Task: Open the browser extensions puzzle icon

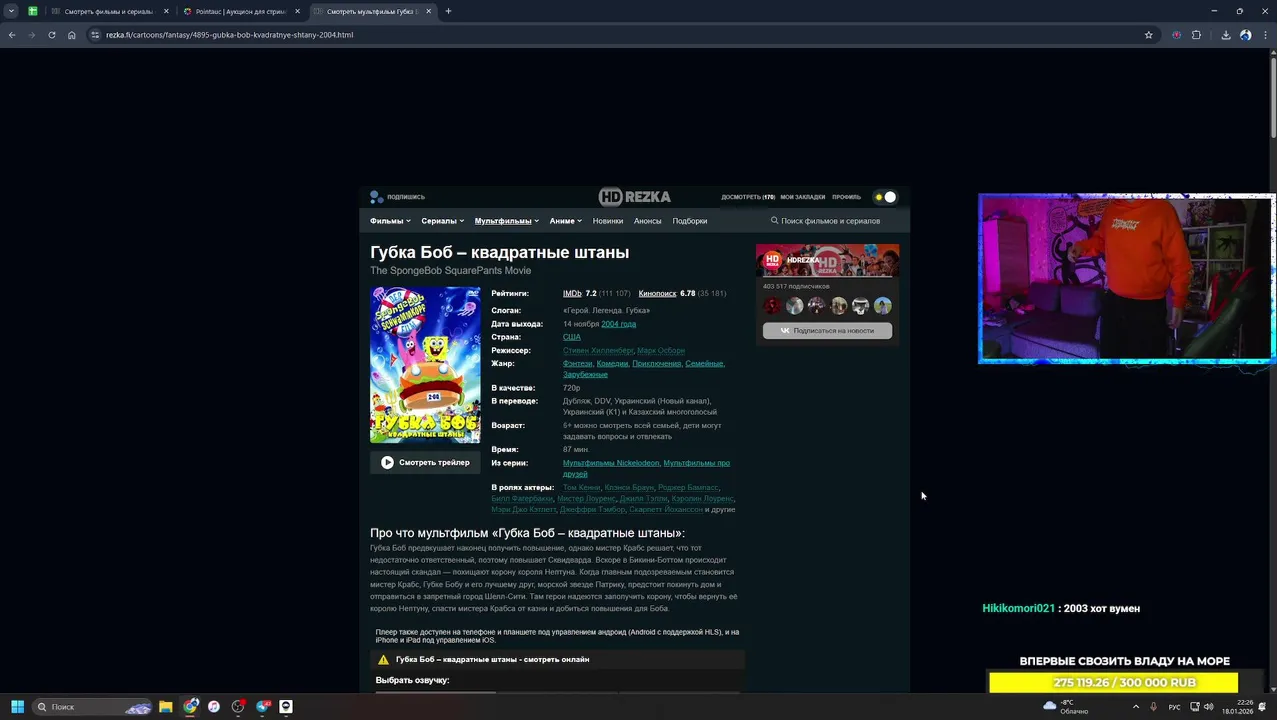Action: [x=1196, y=35]
